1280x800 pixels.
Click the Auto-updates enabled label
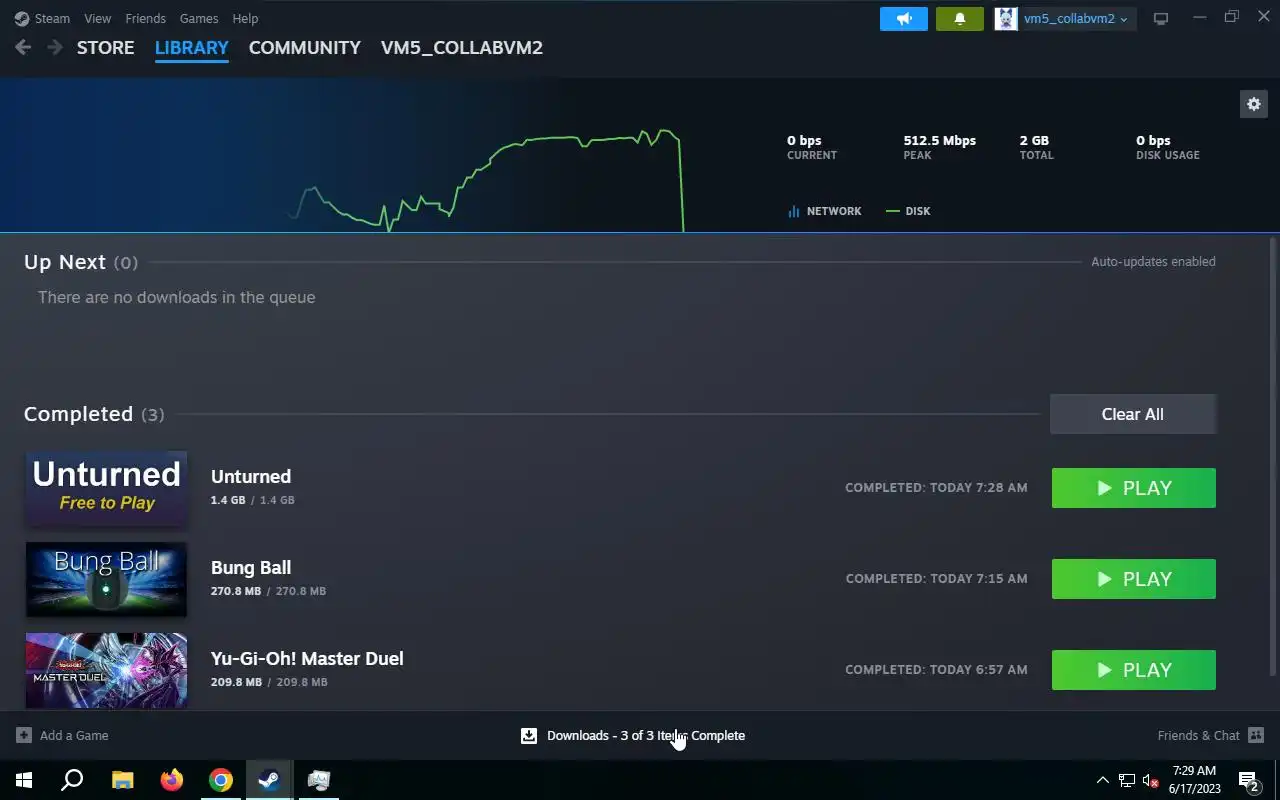click(1153, 261)
